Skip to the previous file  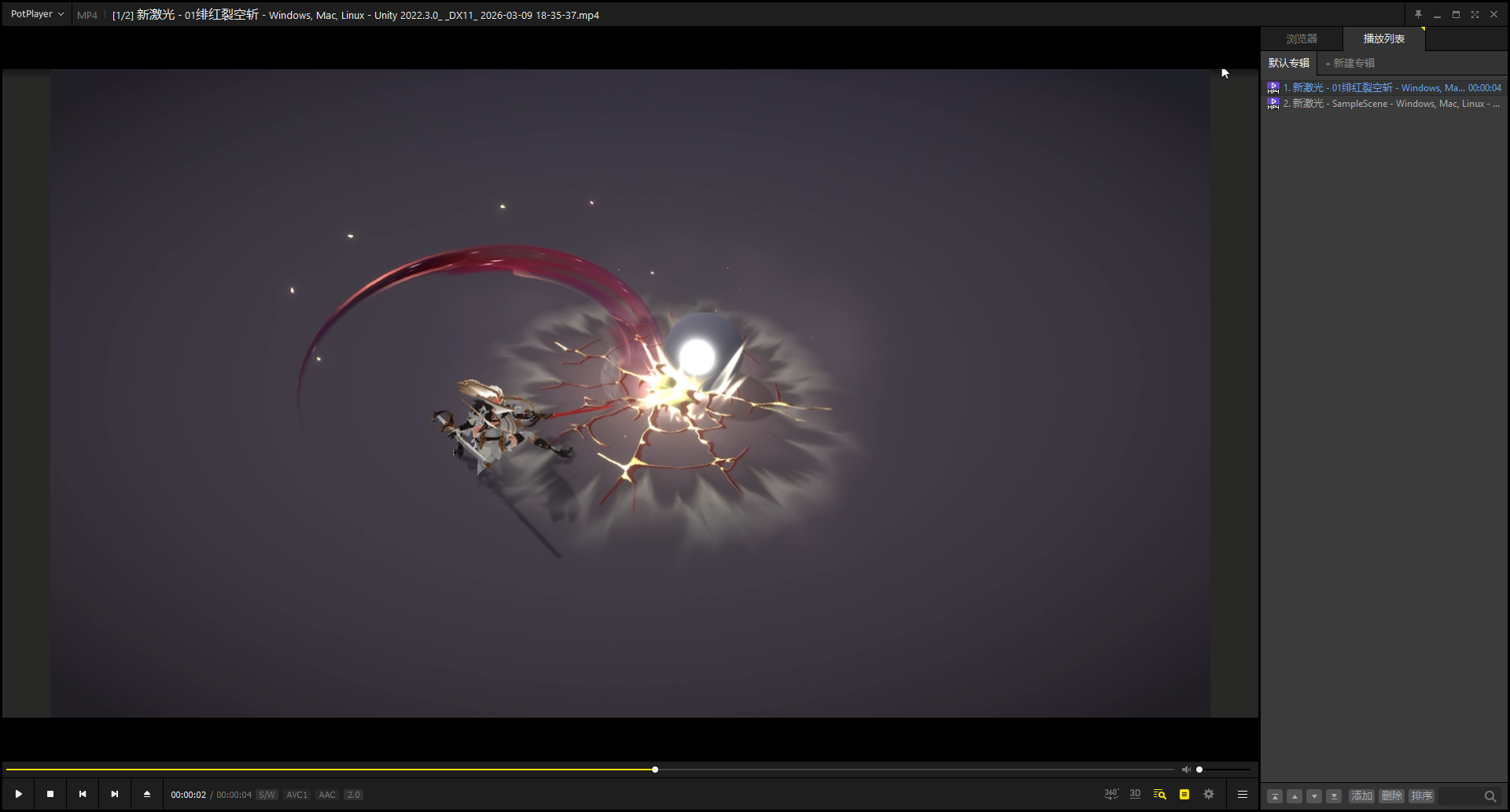(83, 794)
